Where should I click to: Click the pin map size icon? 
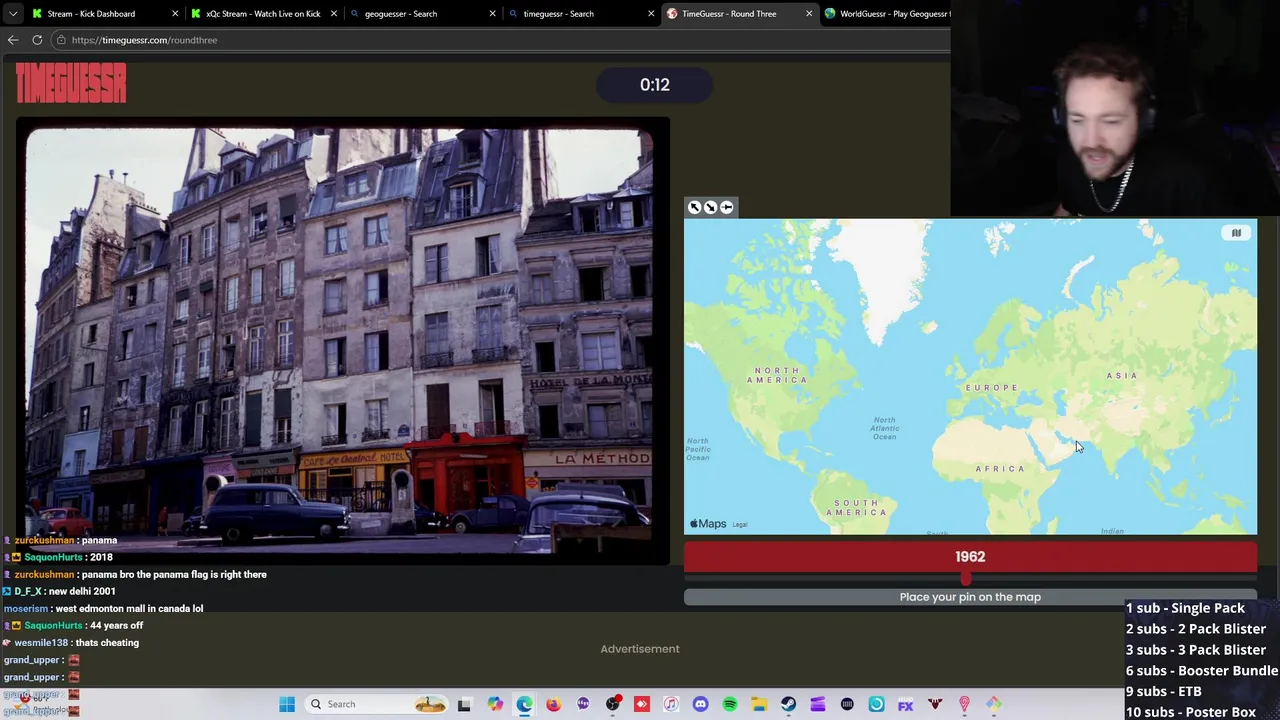coord(727,207)
